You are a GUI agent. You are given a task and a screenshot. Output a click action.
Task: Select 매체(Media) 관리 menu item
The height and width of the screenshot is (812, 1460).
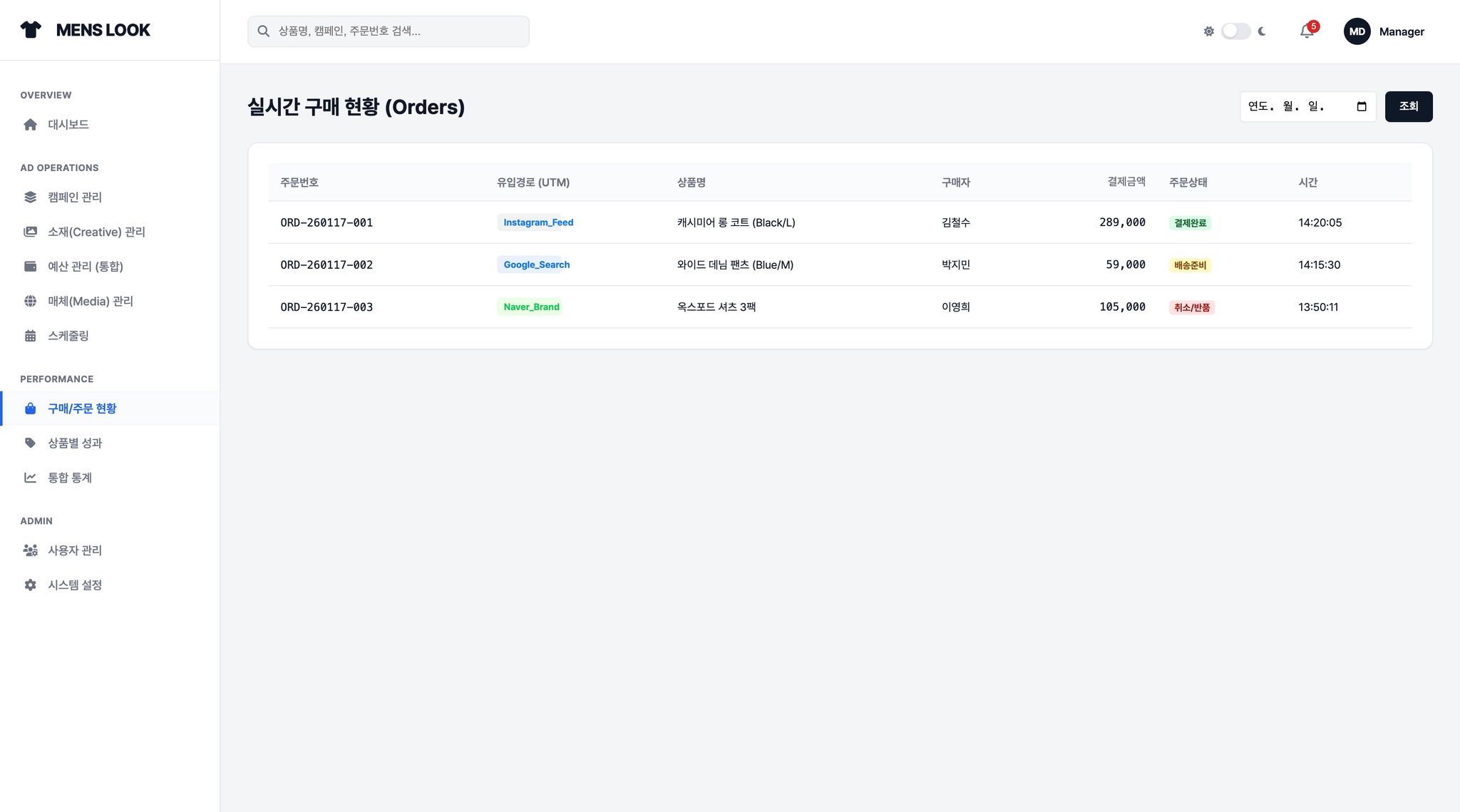[x=90, y=302]
